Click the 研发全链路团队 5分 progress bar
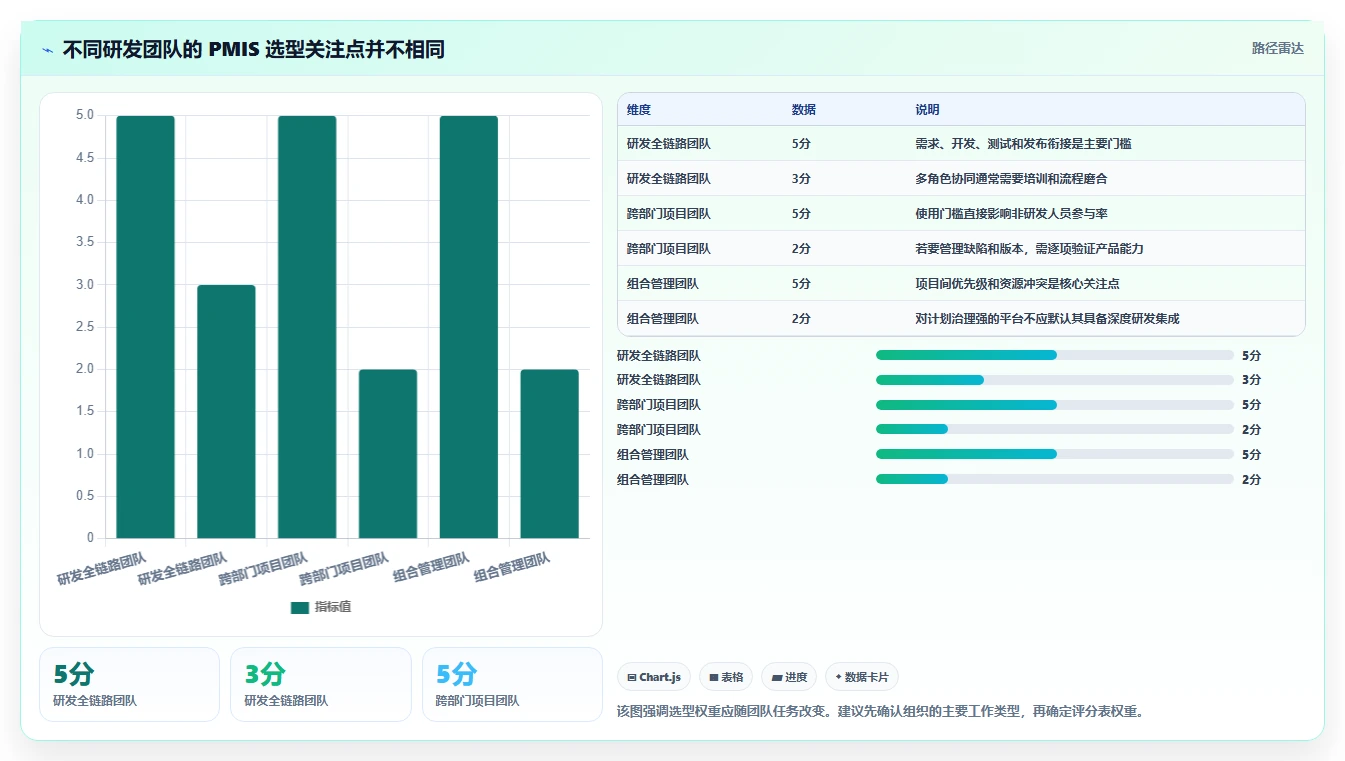This screenshot has height=761, width=1345. click(x=1055, y=355)
